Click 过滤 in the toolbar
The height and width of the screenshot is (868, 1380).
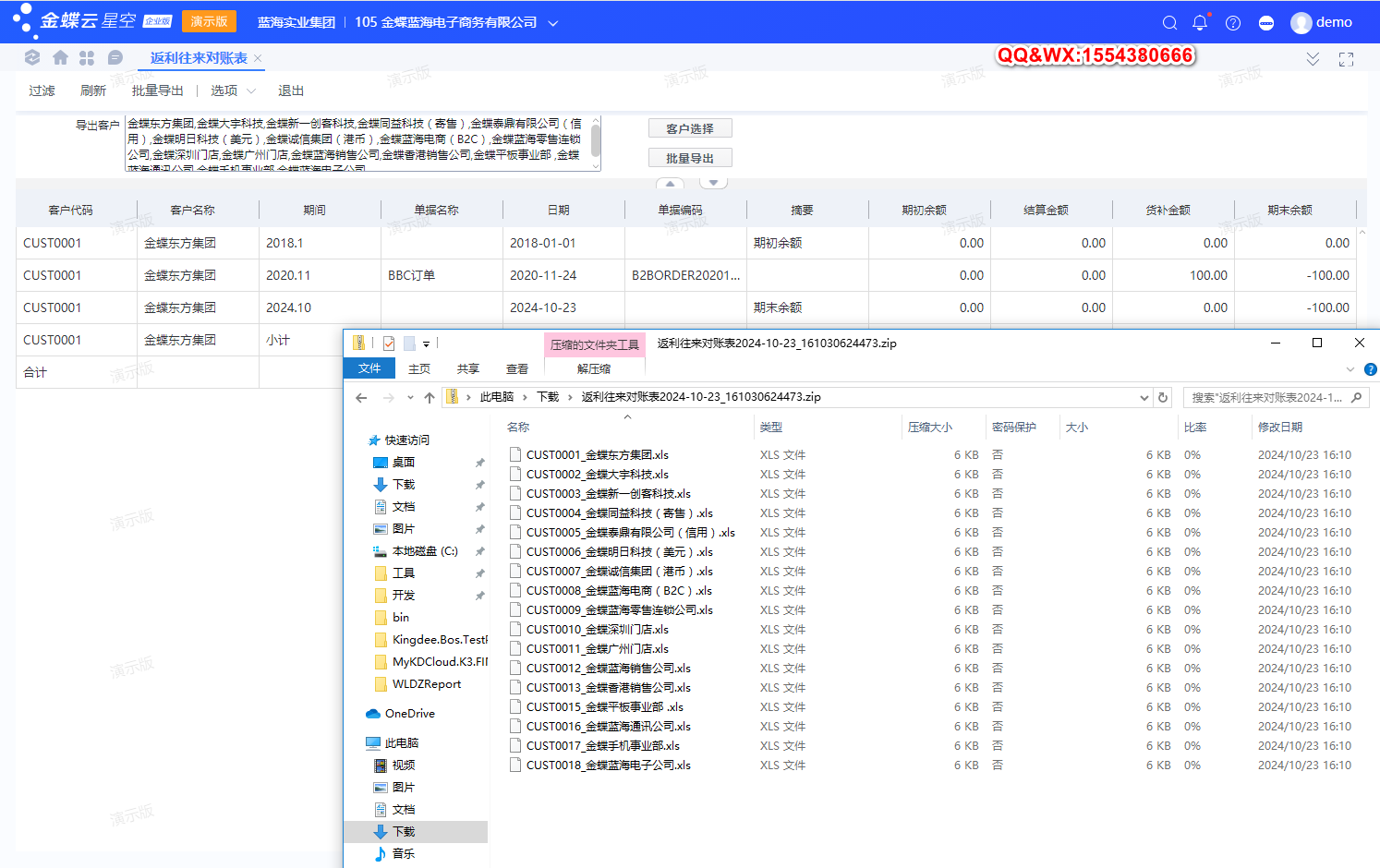pos(42,90)
